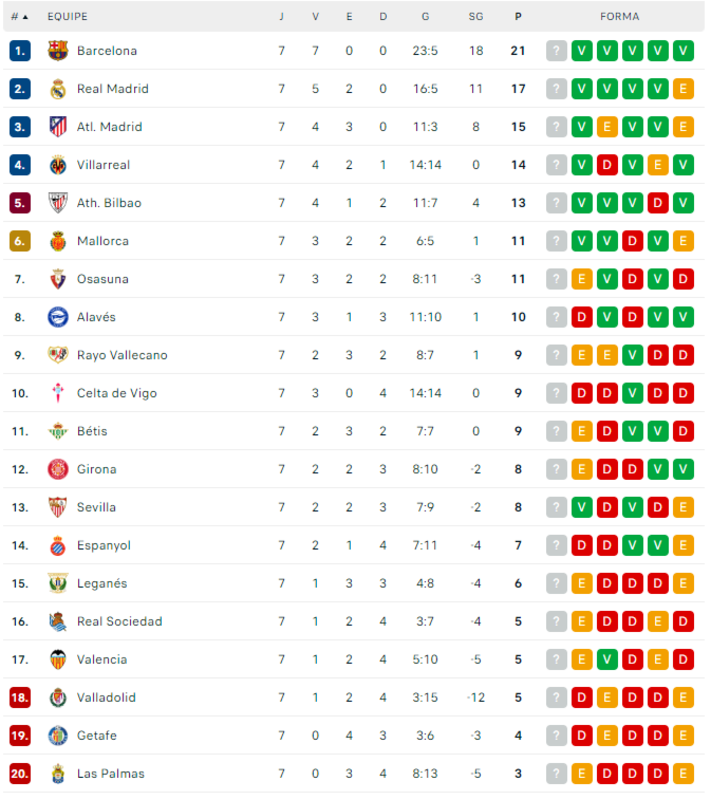Click the Valencia bat crest
The width and height of the screenshot is (711, 800).
(x=58, y=659)
